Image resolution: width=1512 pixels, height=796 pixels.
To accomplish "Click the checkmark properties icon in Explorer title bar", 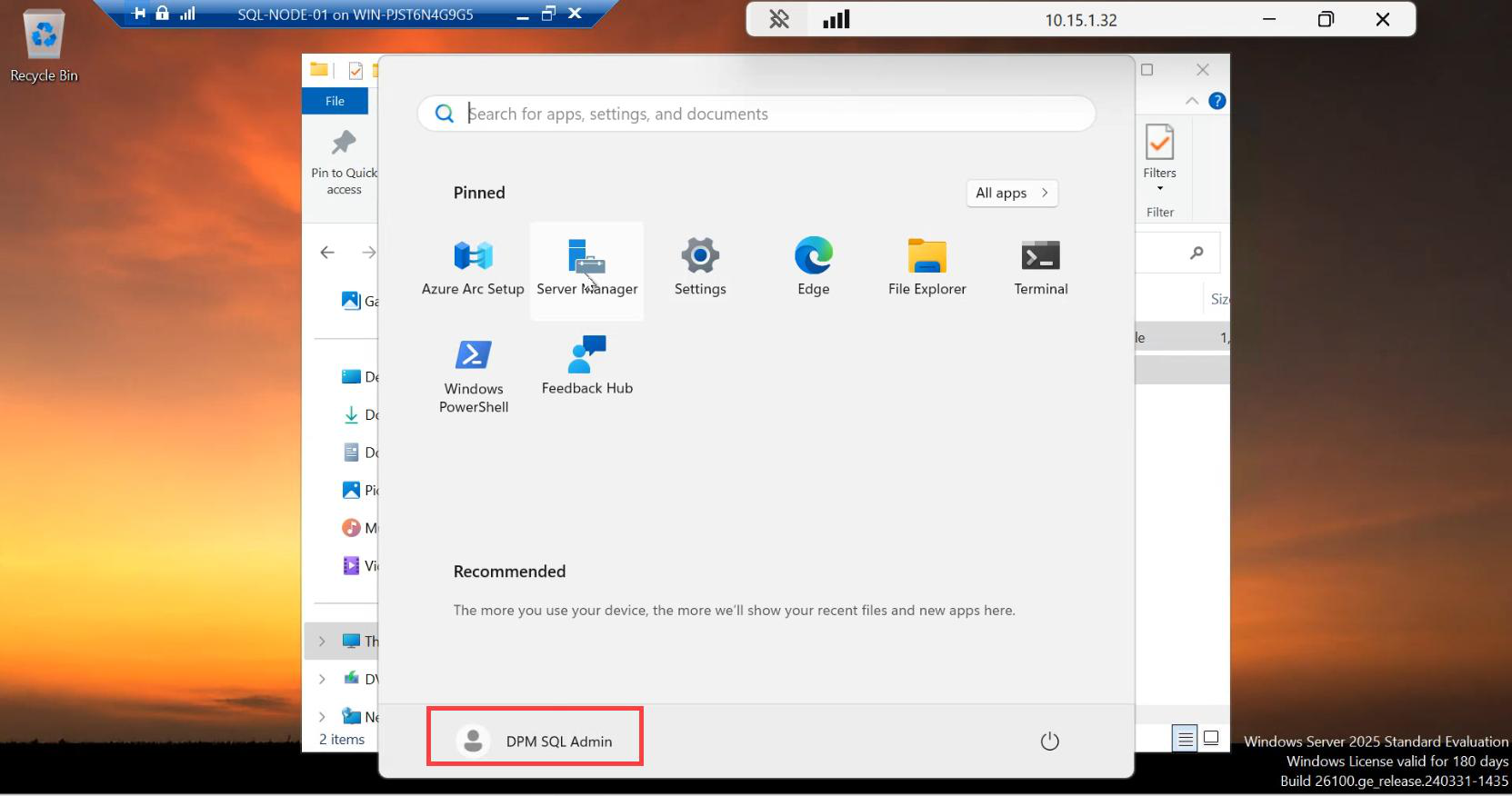I will tap(355, 70).
